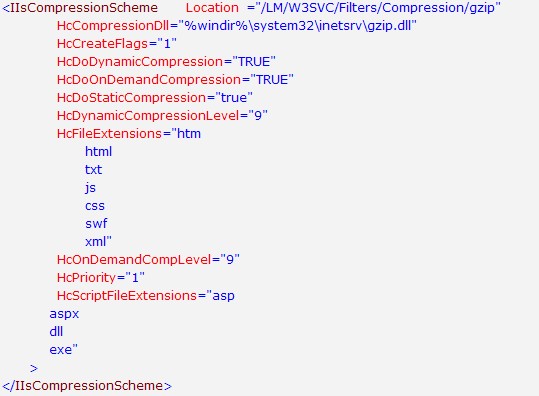Click the HcScriptFileExtensions attribute name
The height and width of the screenshot is (396, 539).
click(x=127, y=296)
